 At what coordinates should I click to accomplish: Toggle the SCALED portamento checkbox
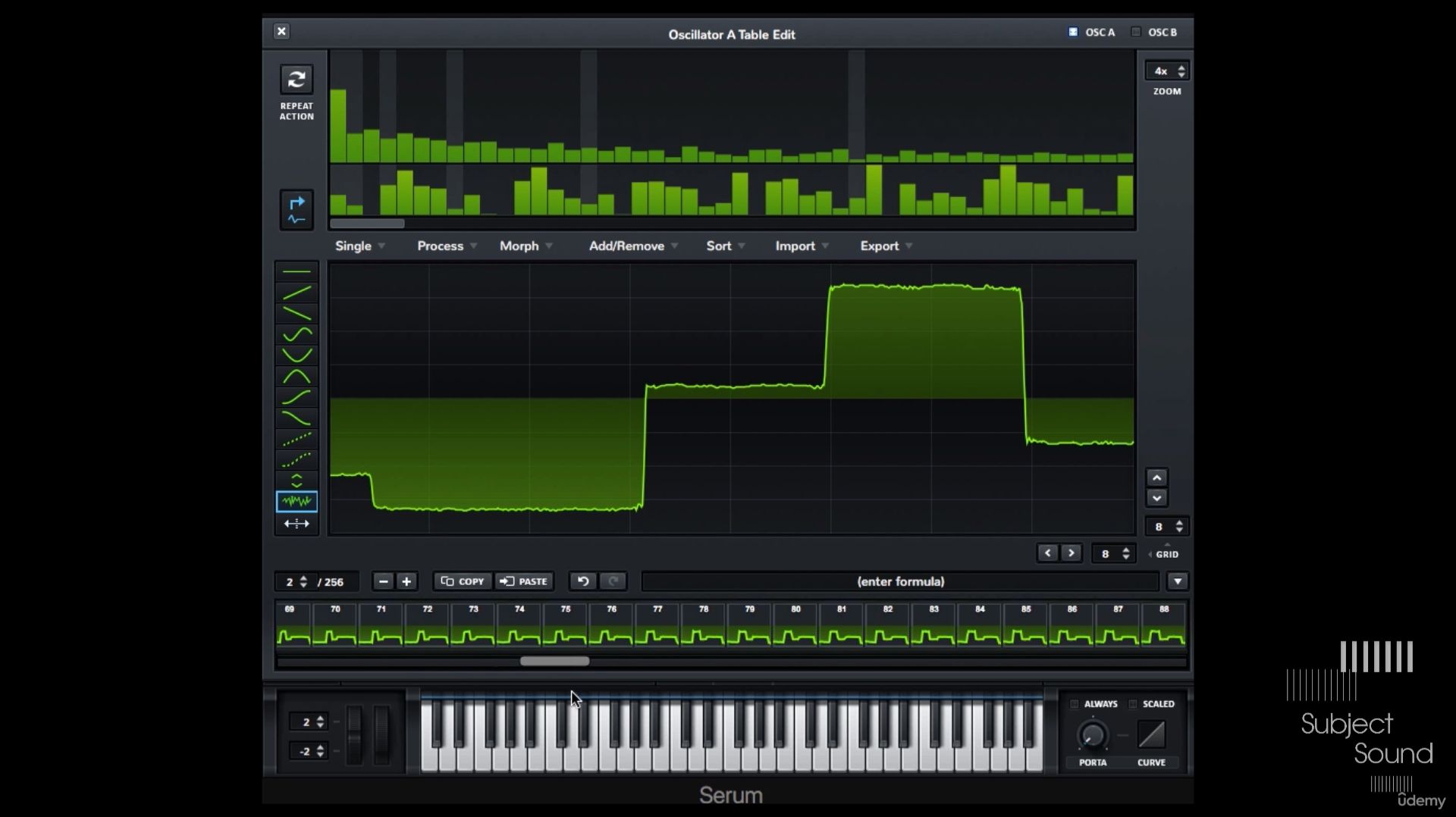(1133, 704)
